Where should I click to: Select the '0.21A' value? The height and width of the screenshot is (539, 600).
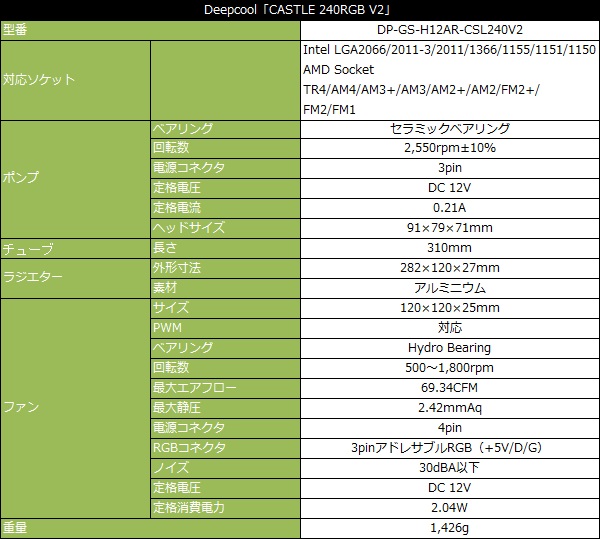450,208
